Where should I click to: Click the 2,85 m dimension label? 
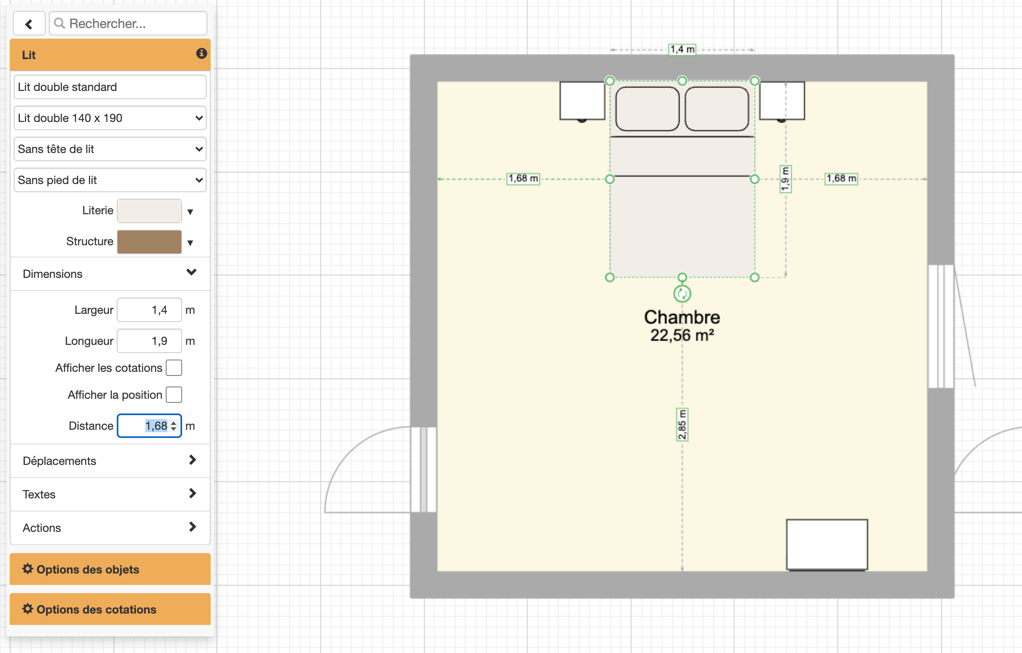[x=682, y=425]
